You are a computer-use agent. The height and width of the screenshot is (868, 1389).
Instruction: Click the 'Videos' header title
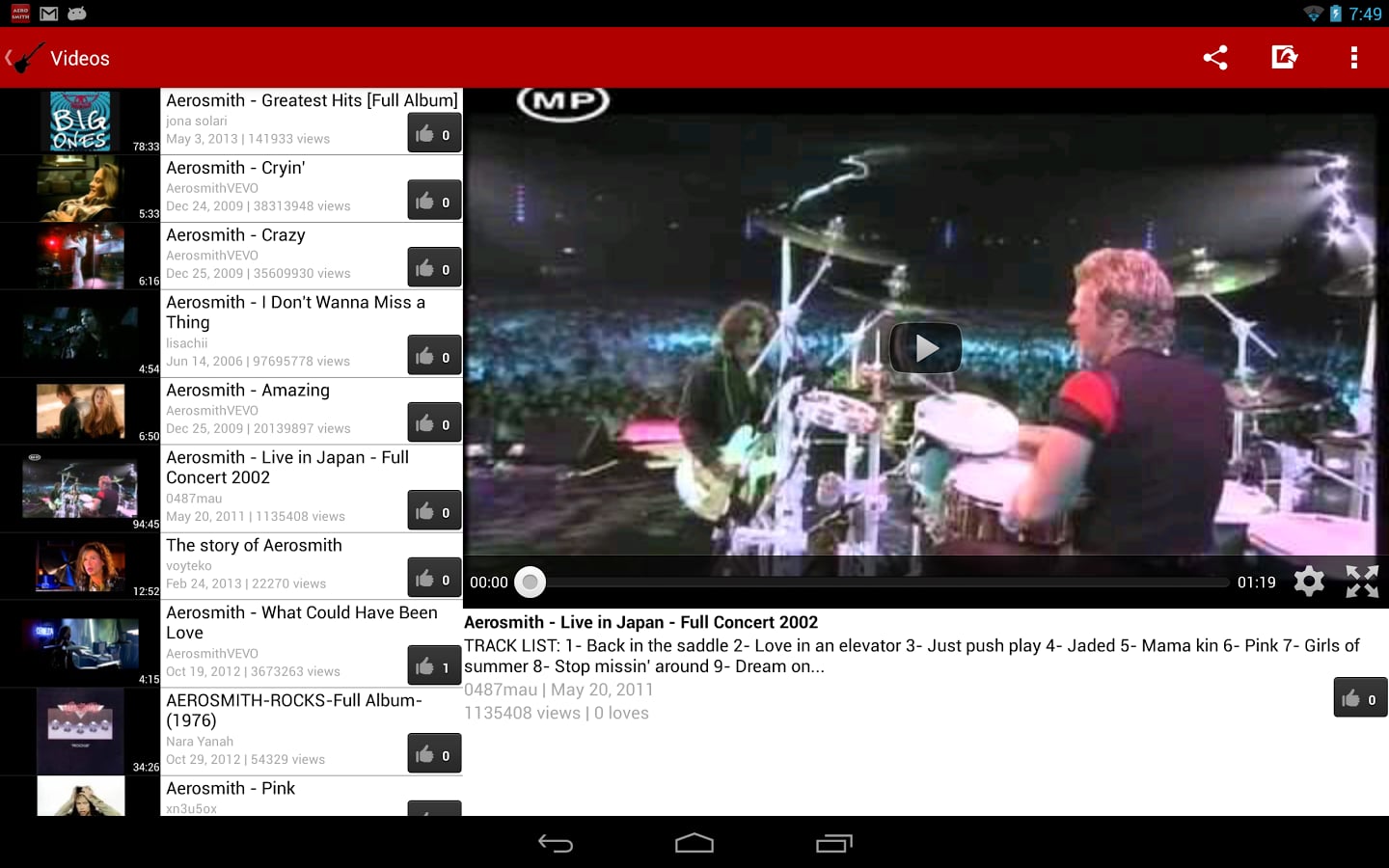coord(80,59)
